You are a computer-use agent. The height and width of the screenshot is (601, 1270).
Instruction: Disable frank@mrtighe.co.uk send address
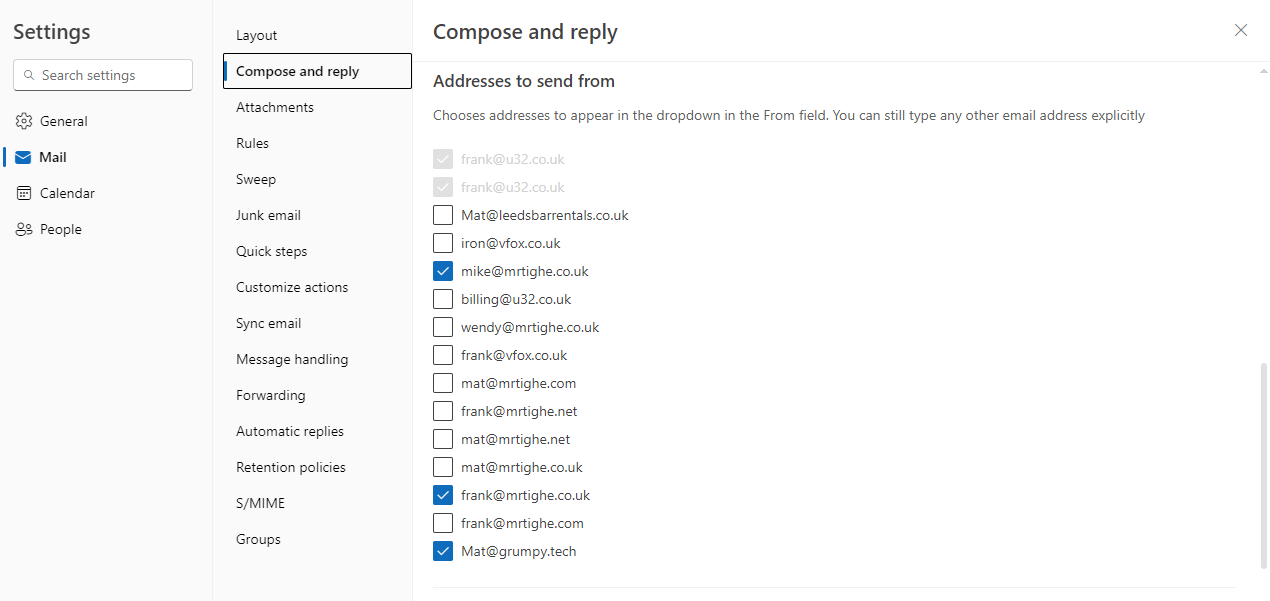tap(443, 495)
